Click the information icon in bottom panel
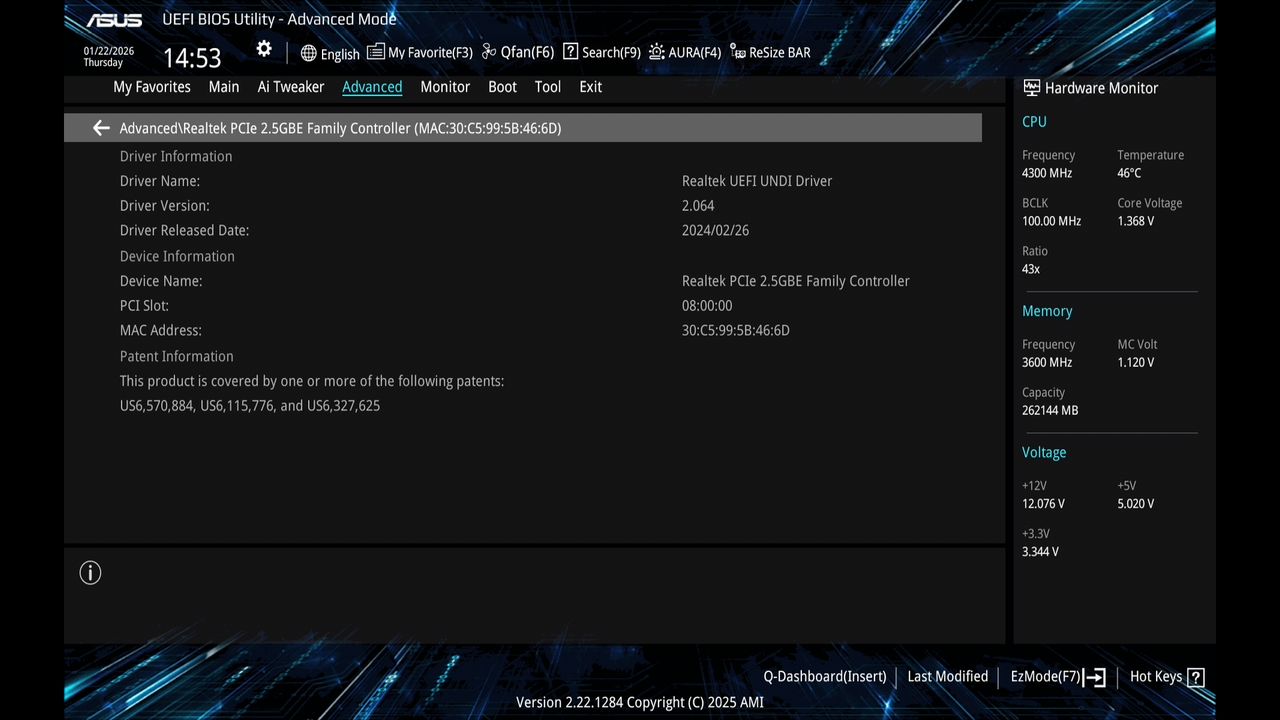The image size is (1280, 720). click(x=90, y=572)
